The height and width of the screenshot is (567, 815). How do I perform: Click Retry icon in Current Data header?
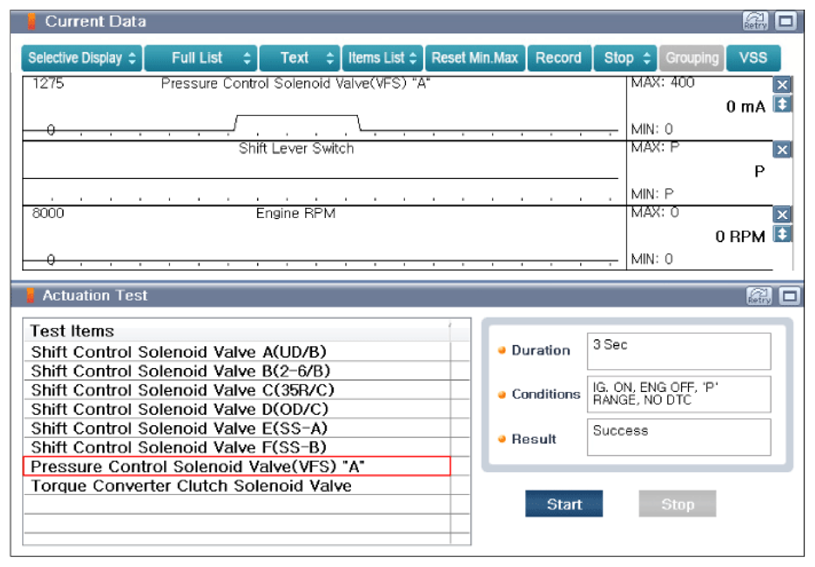pyautogui.click(x=755, y=21)
